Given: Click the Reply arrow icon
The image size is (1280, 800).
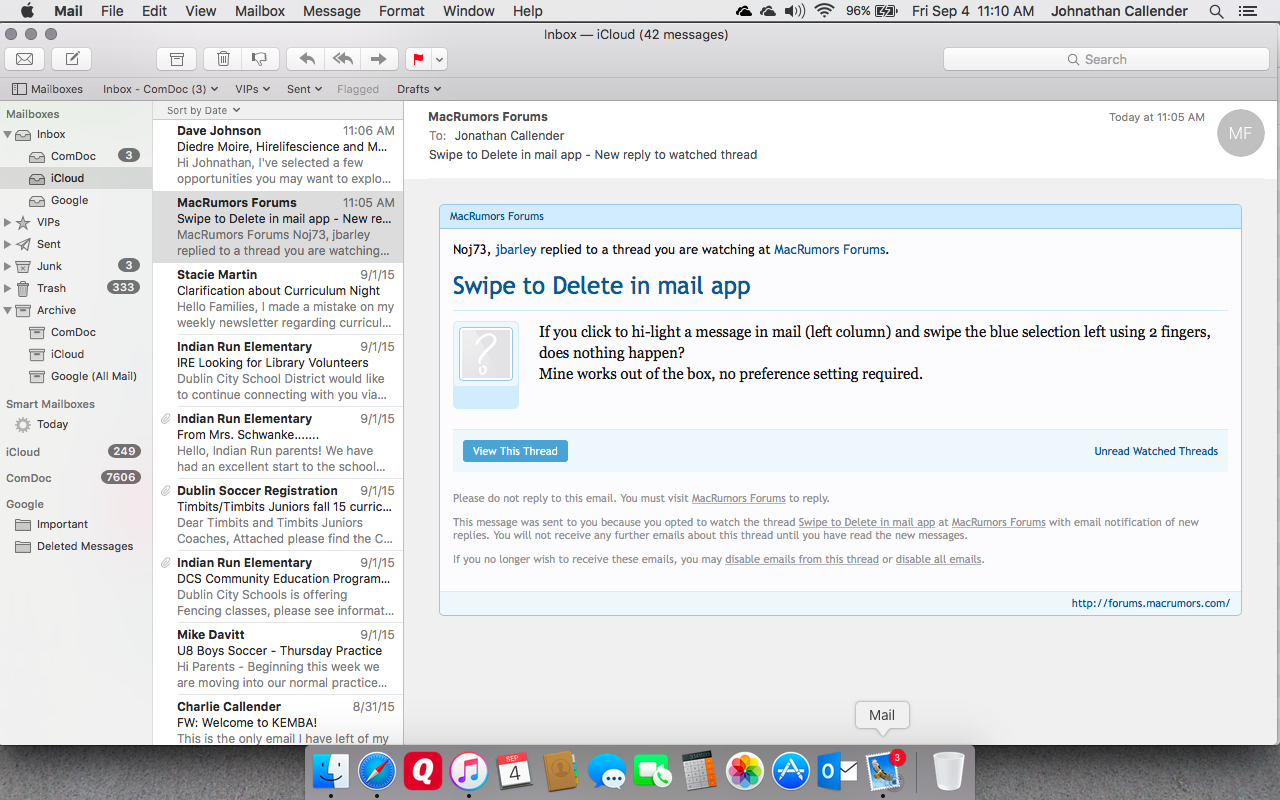Looking at the screenshot, I should (x=307, y=59).
